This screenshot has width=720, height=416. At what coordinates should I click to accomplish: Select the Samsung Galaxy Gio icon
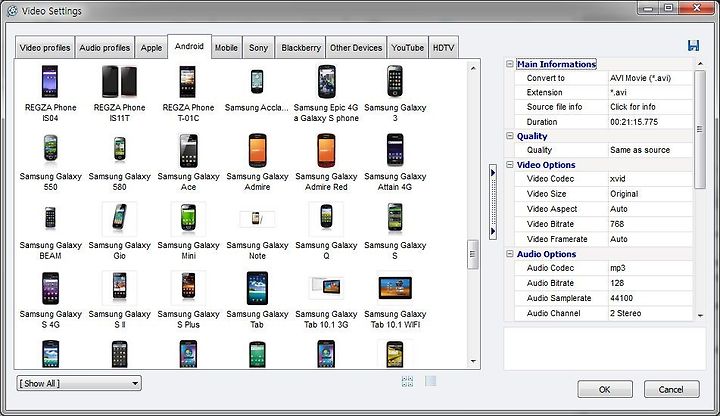119,217
